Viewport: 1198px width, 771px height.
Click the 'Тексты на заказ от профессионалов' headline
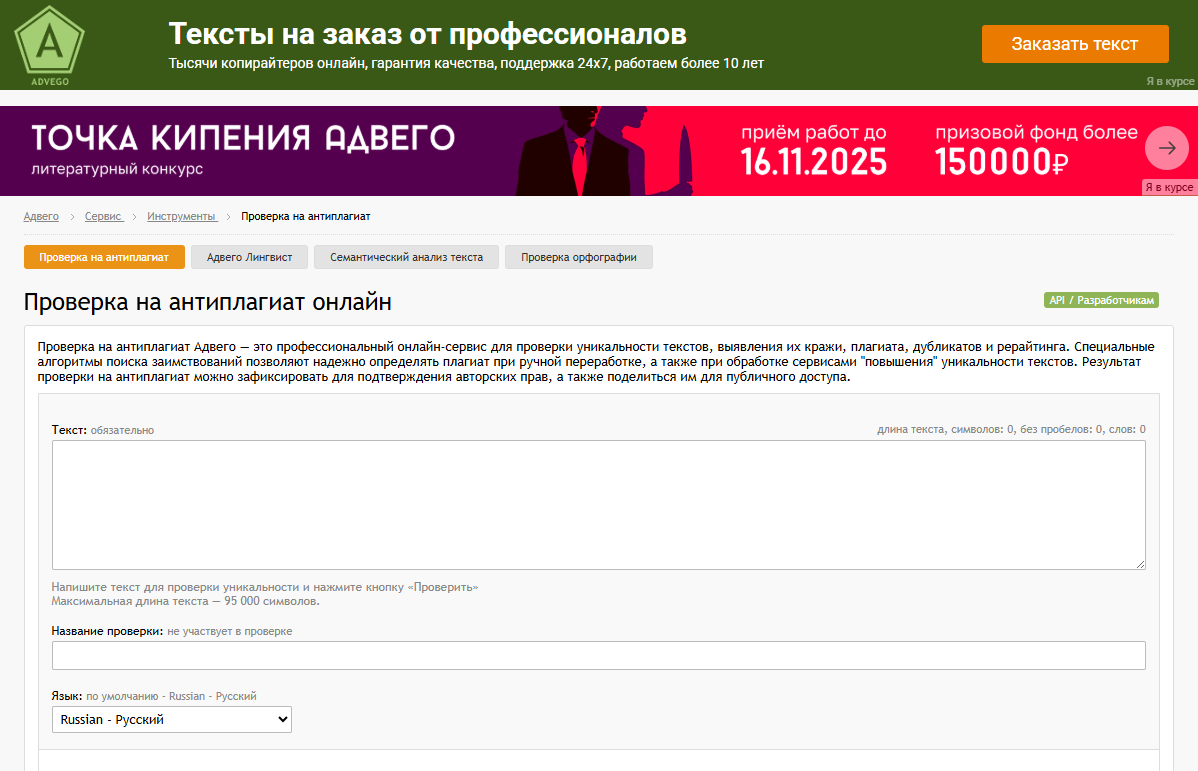pyautogui.click(x=428, y=34)
